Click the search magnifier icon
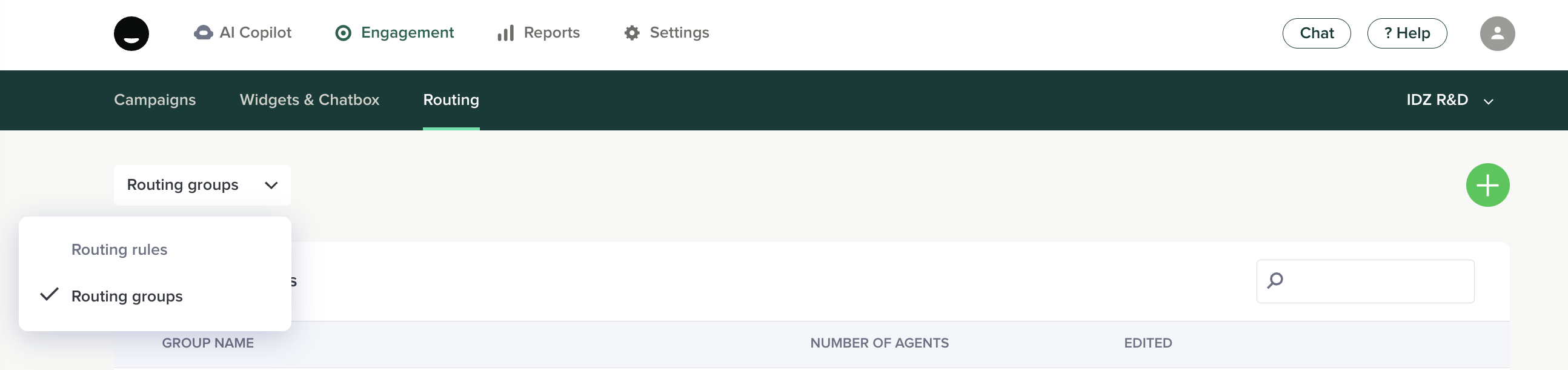1568x370 pixels. click(x=1275, y=280)
